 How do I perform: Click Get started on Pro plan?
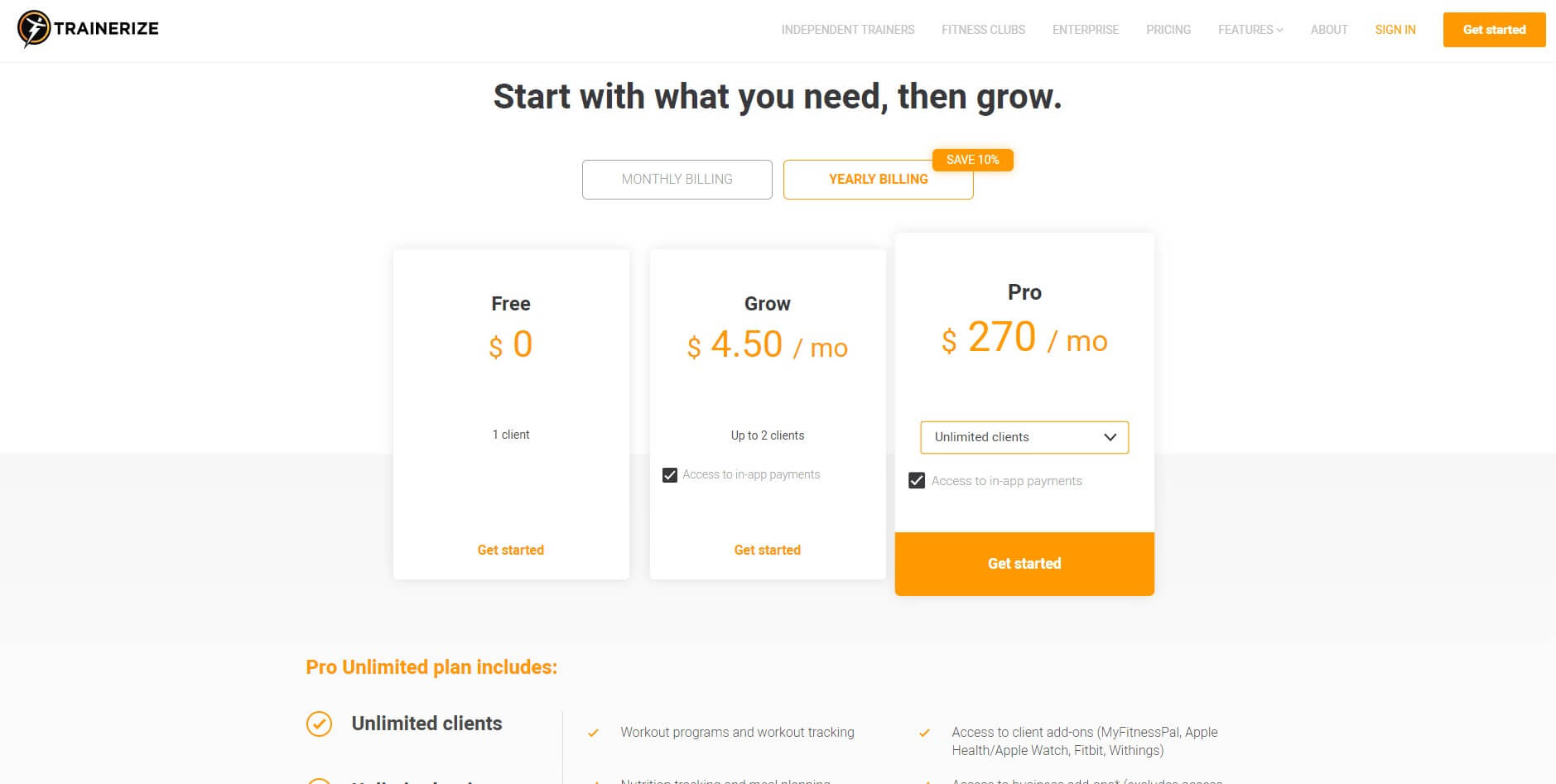coord(1024,564)
